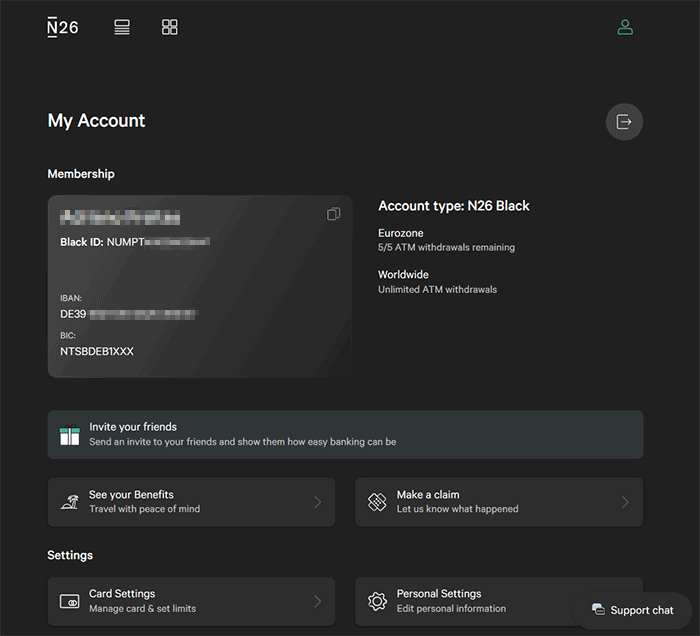Viewport: 700px width, 636px height.
Task: Click 5/5 ATM withdrawals remaining text
Action: click(x=446, y=247)
